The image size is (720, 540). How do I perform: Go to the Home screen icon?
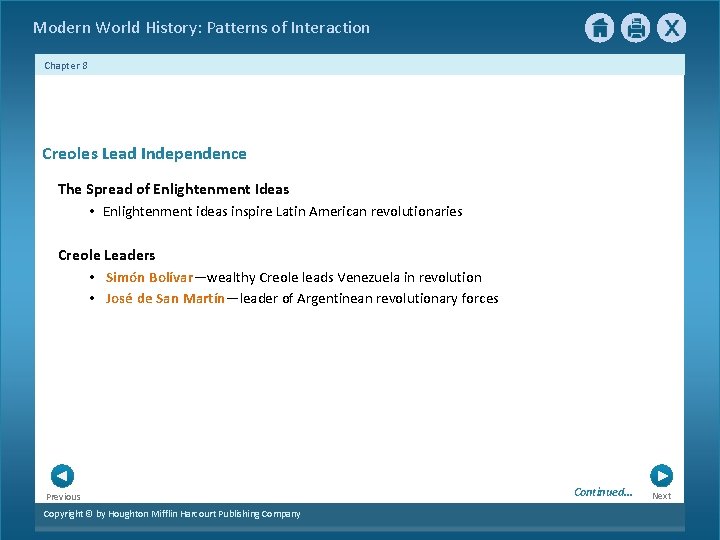point(599,28)
